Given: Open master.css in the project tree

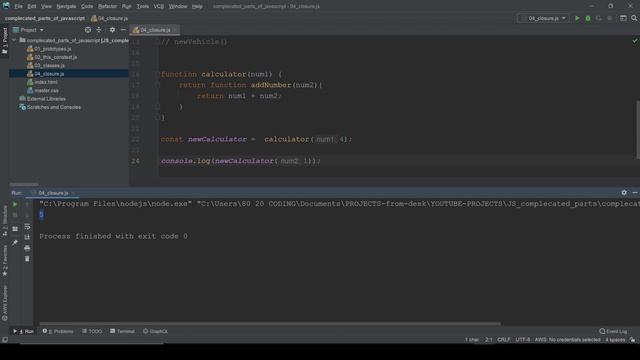Looking at the screenshot, I should (47, 91).
